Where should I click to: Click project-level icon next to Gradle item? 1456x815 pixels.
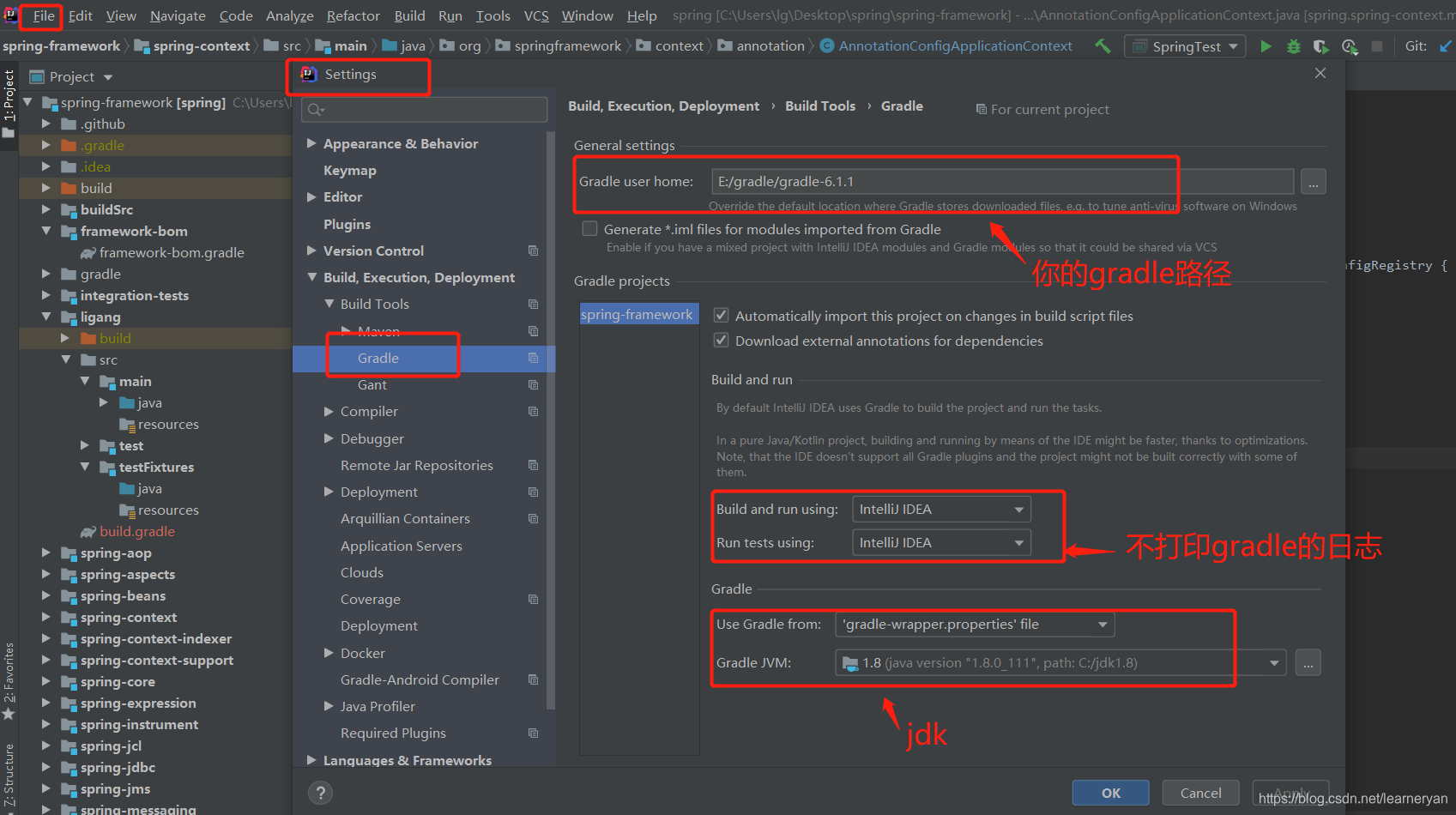[x=533, y=359]
